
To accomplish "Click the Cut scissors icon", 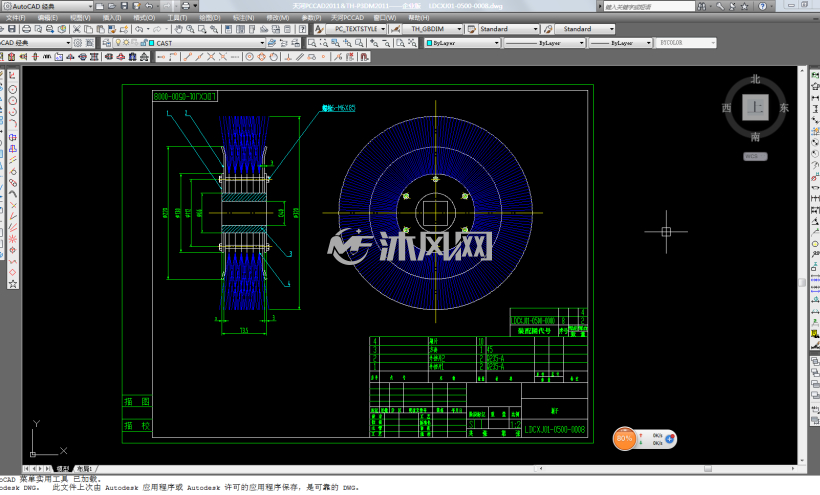I will 77,29.
